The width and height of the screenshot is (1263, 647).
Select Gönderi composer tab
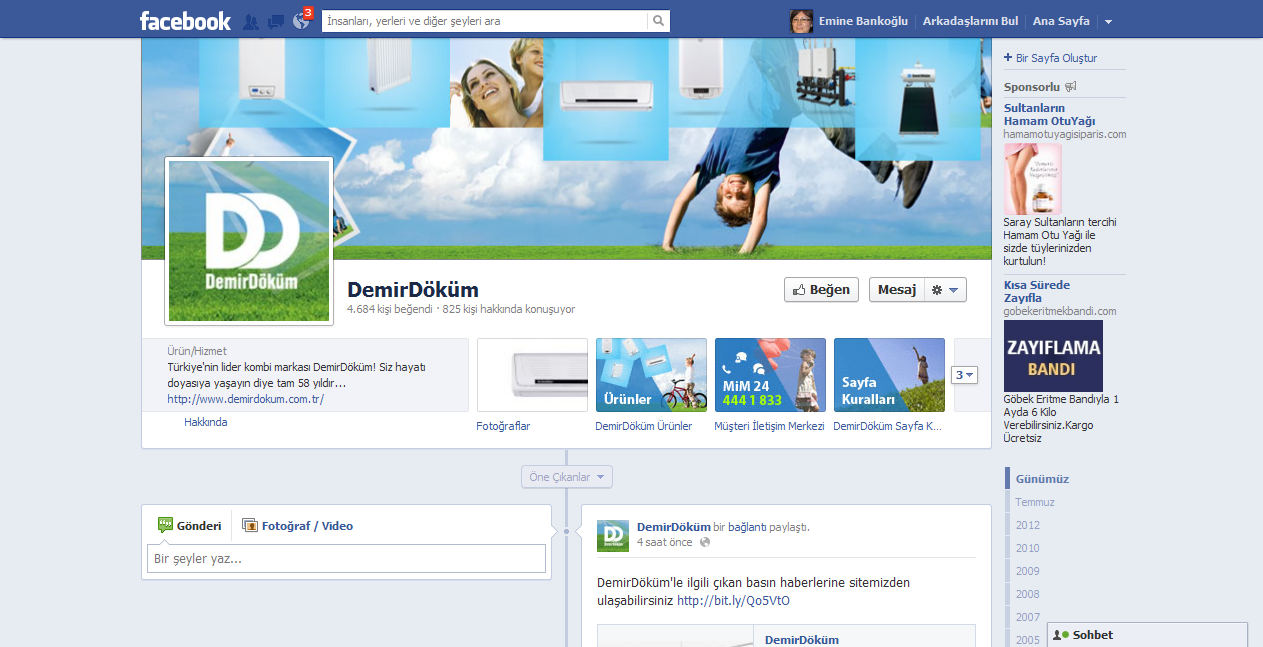tap(190, 525)
